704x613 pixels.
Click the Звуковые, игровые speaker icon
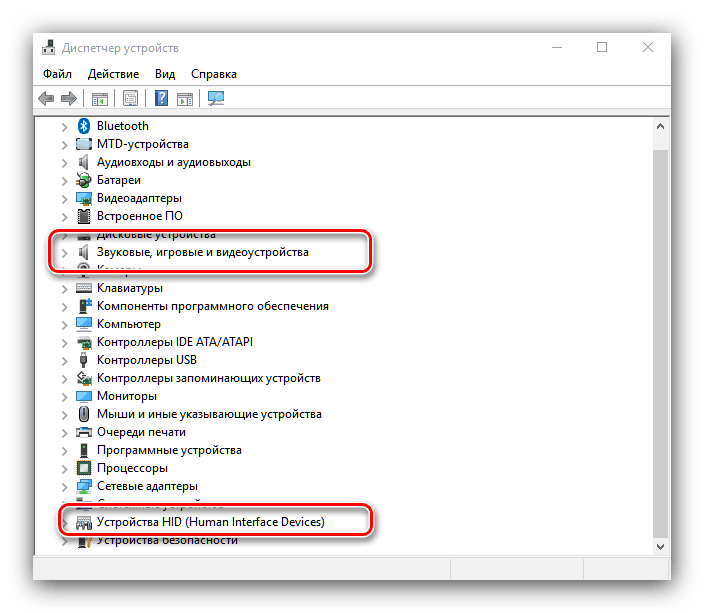click(84, 252)
